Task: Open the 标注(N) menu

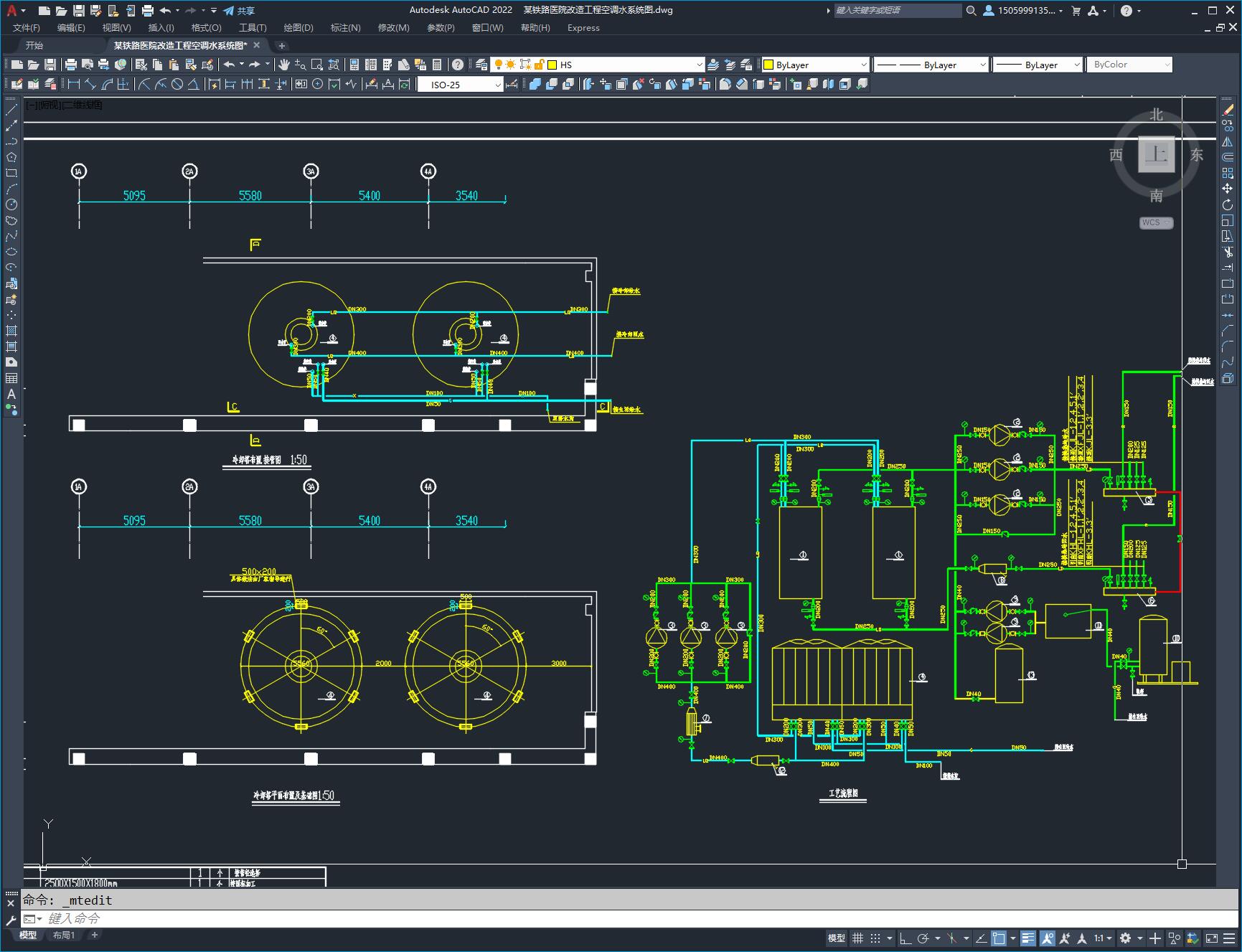Action: click(x=345, y=28)
